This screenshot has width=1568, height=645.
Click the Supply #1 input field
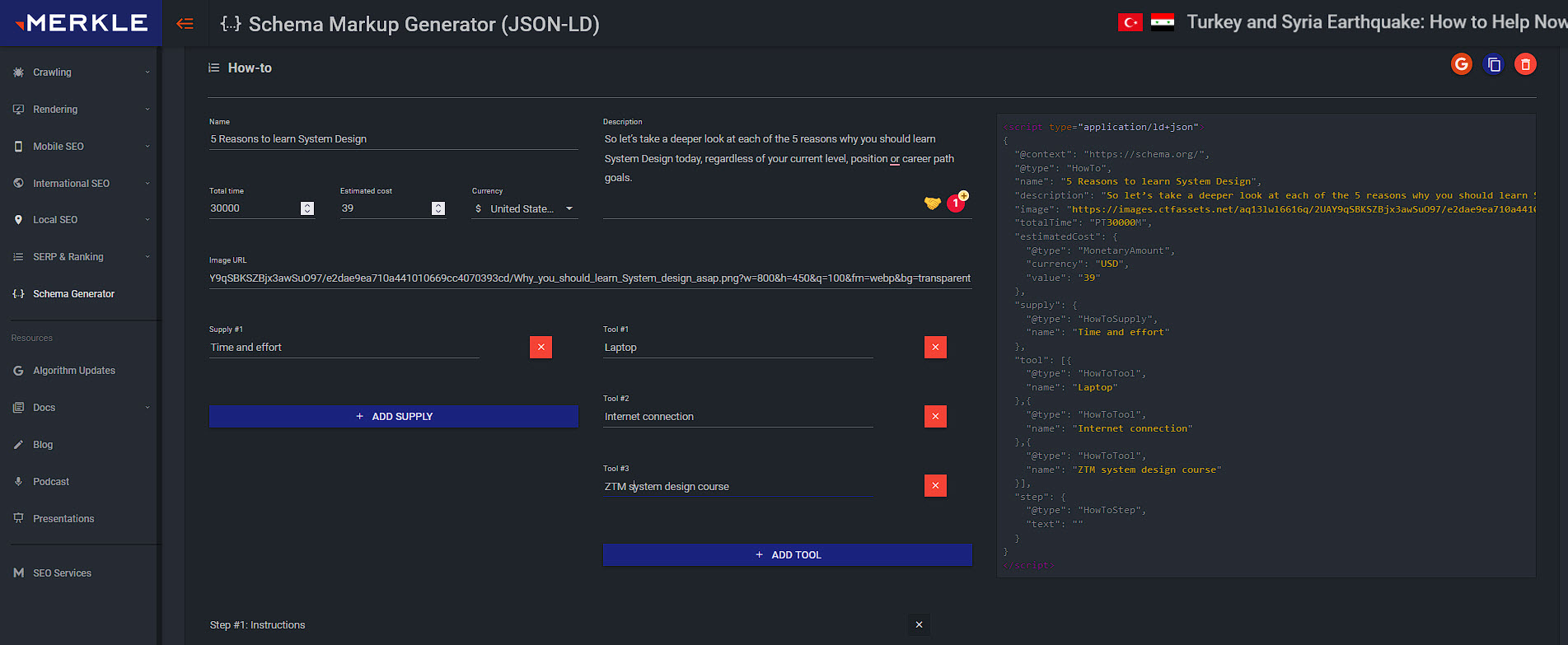pyautogui.click(x=344, y=348)
